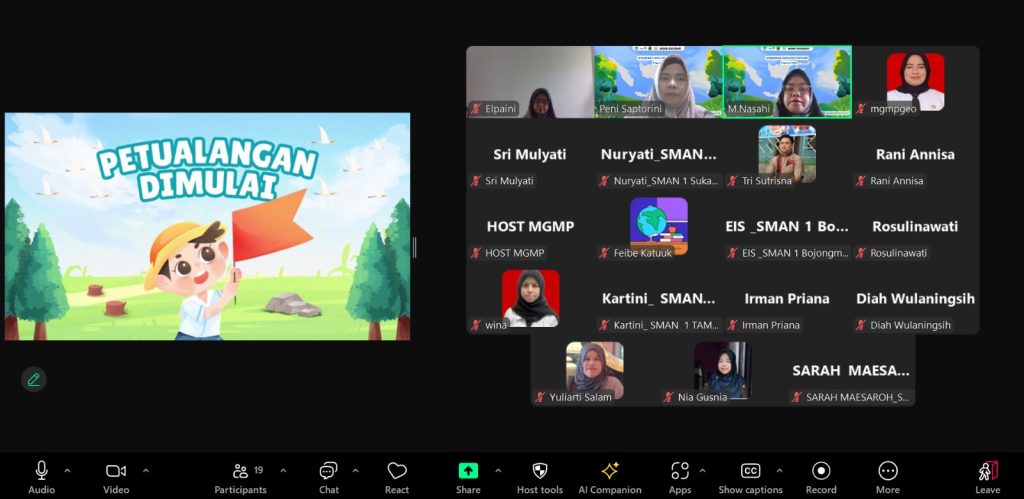Expand the Video options arrow
The height and width of the screenshot is (499, 1024).
coord(146,470)
